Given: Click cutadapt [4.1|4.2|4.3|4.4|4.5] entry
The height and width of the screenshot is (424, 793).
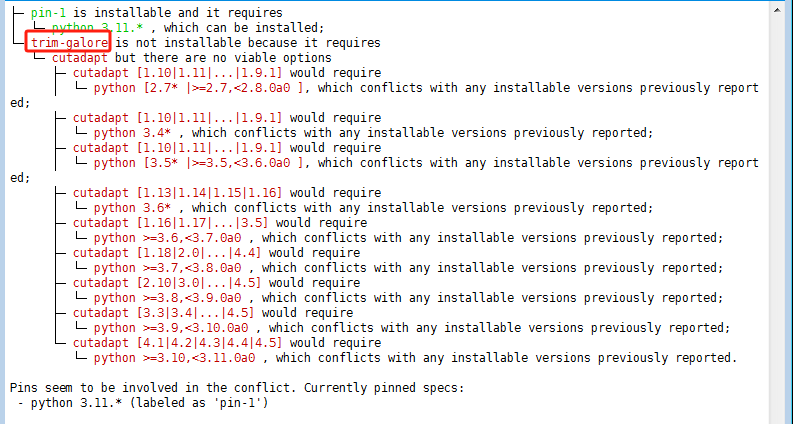Looking at the screenshot, I should pyautogui.click(x=177, y=343).
